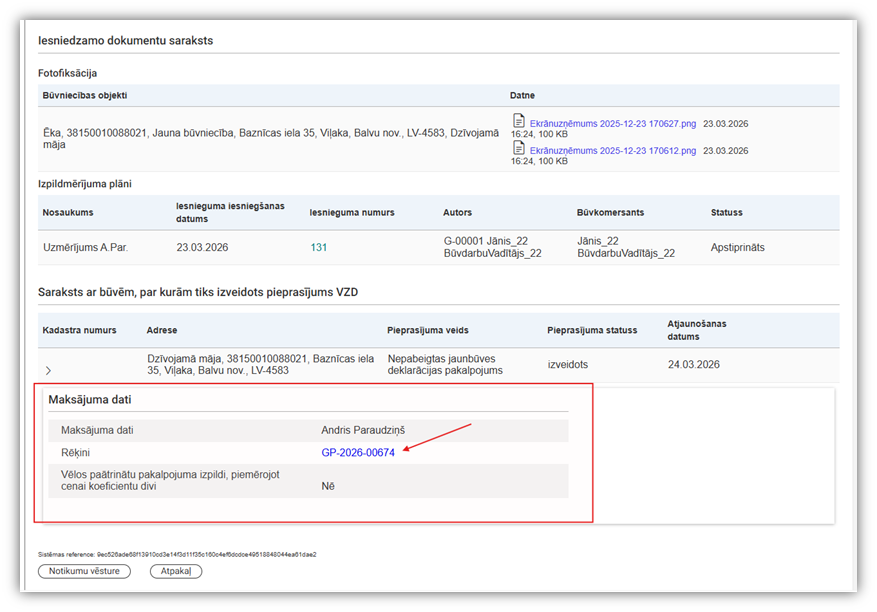Click the document icon beside the 170612.png file
This screenshot has width=877, height=612.
pyautogui.click(x=519, y=148)
